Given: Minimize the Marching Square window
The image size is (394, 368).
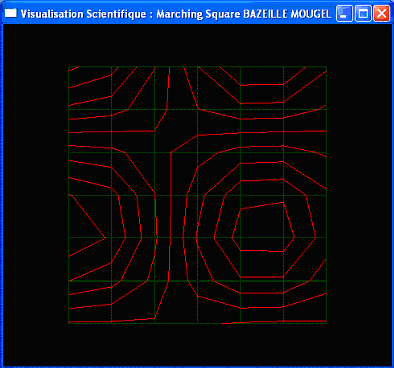Looking at the screenshot, I should coord(344,14).
